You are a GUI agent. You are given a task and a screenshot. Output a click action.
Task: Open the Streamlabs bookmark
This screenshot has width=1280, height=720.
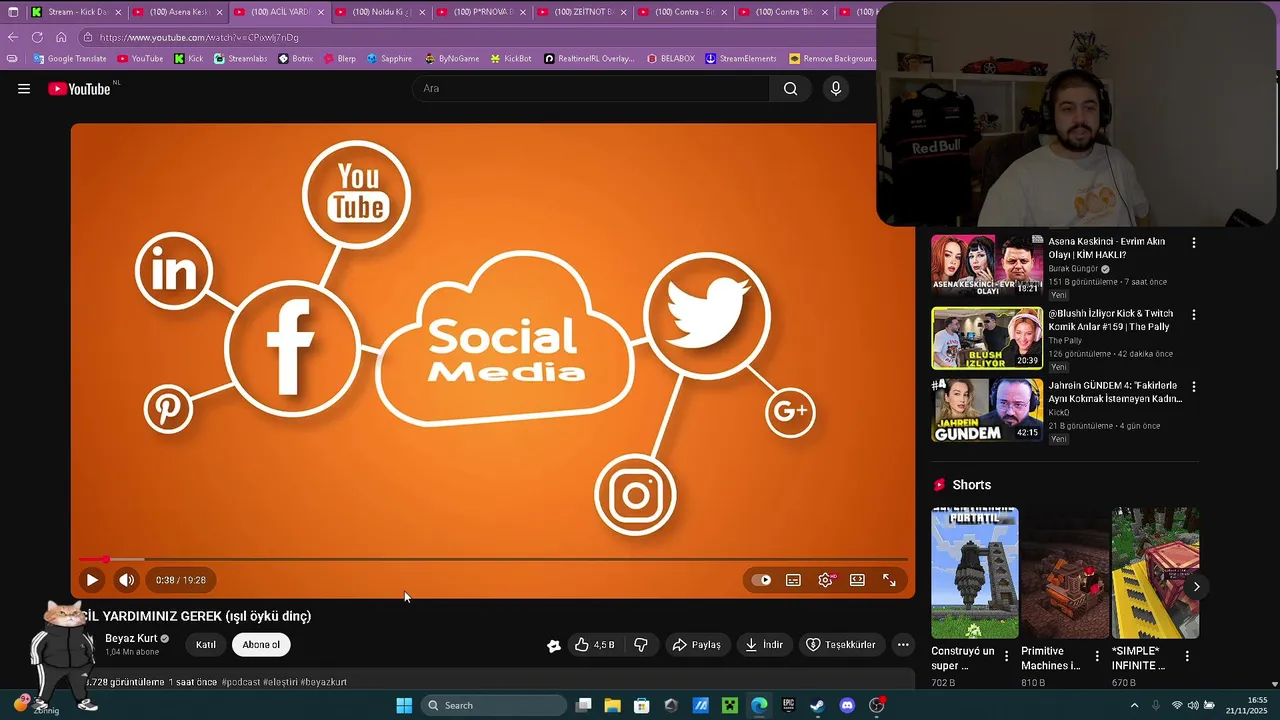click(x=240, y=59)
